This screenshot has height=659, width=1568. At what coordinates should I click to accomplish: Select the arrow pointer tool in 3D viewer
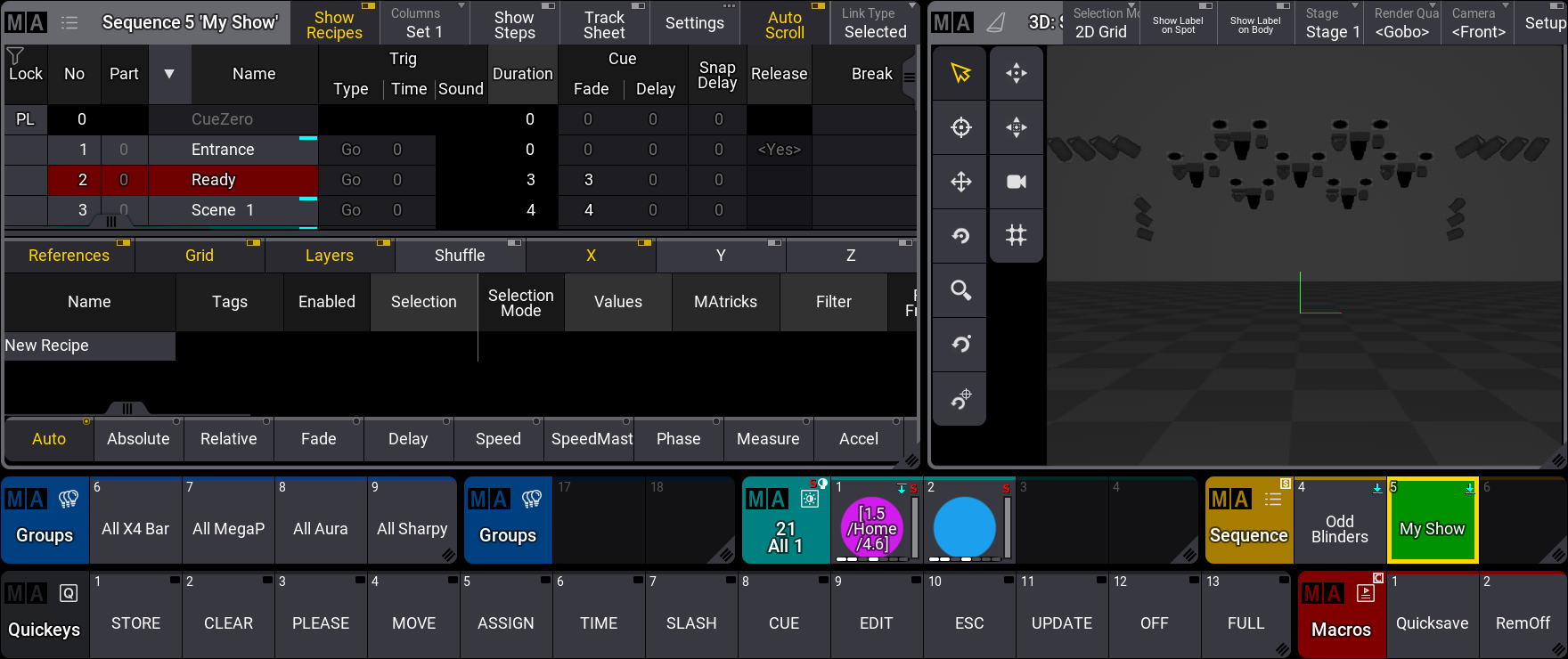[960, 73]
